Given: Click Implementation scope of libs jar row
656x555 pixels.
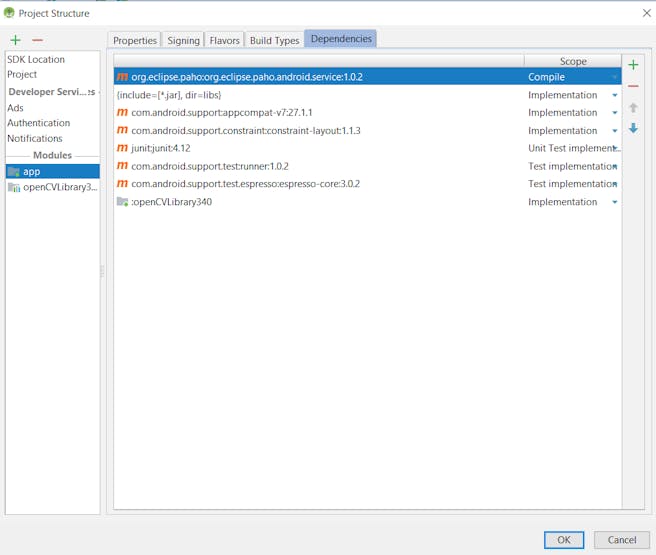Looking at the screenshot, I should [x=563, y=95].
